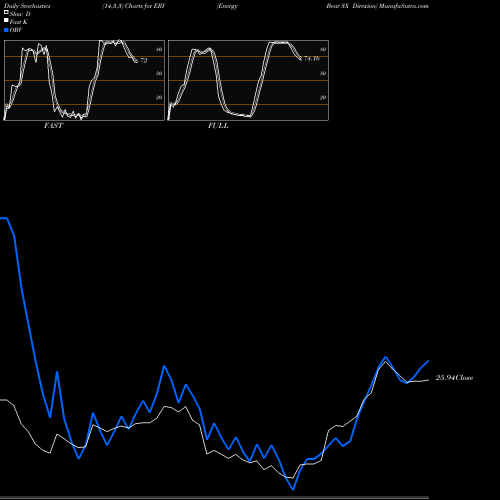
Task: Click the 80 level label in FULL chart
Action: [x=323, y=49]
